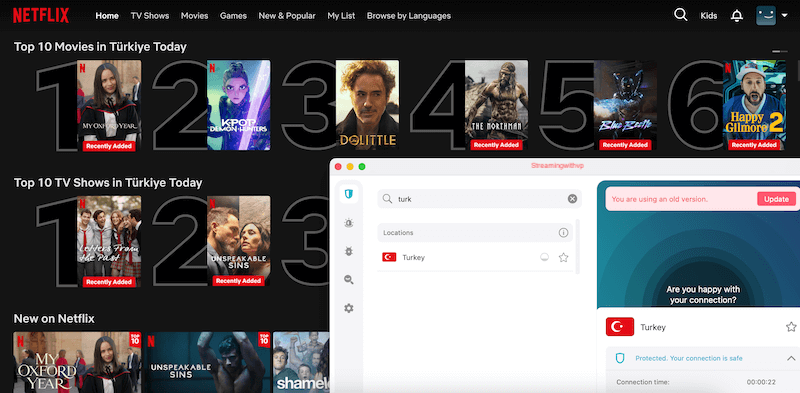Open the TV Shows menu

coord(149,16)
